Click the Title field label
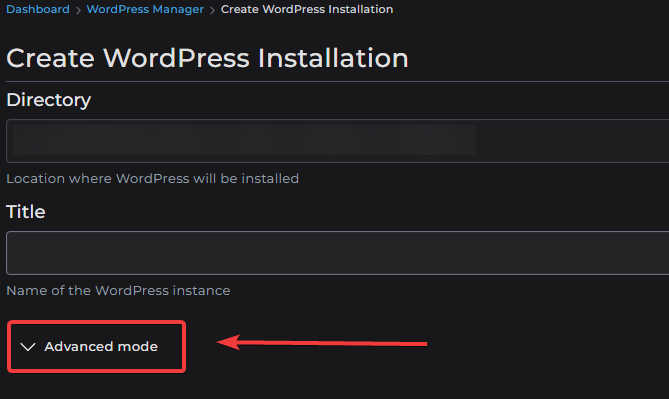The width and height of the screenshot is (669, 399). click(x=26, y=212)
